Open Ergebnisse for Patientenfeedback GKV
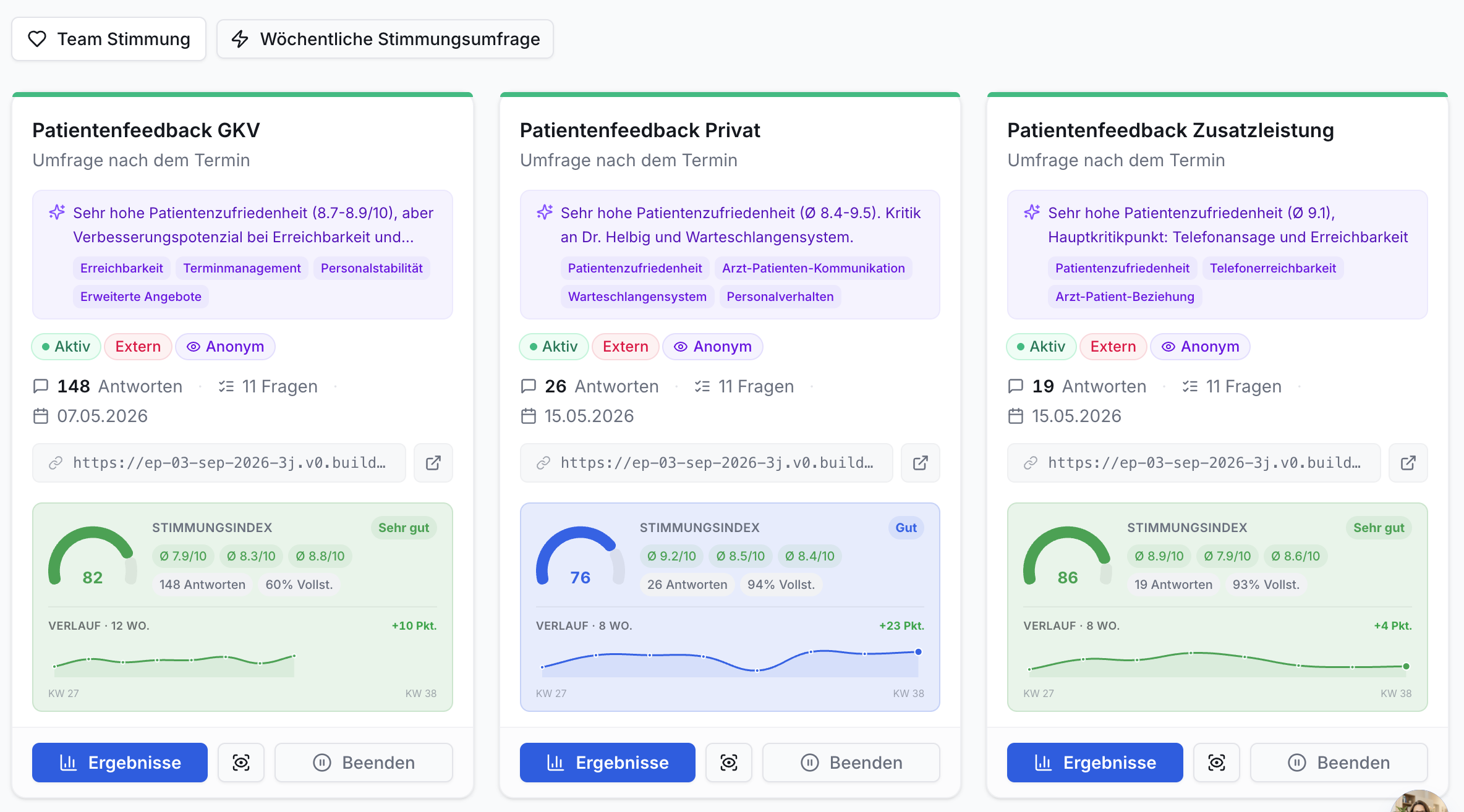 point(120,763)
